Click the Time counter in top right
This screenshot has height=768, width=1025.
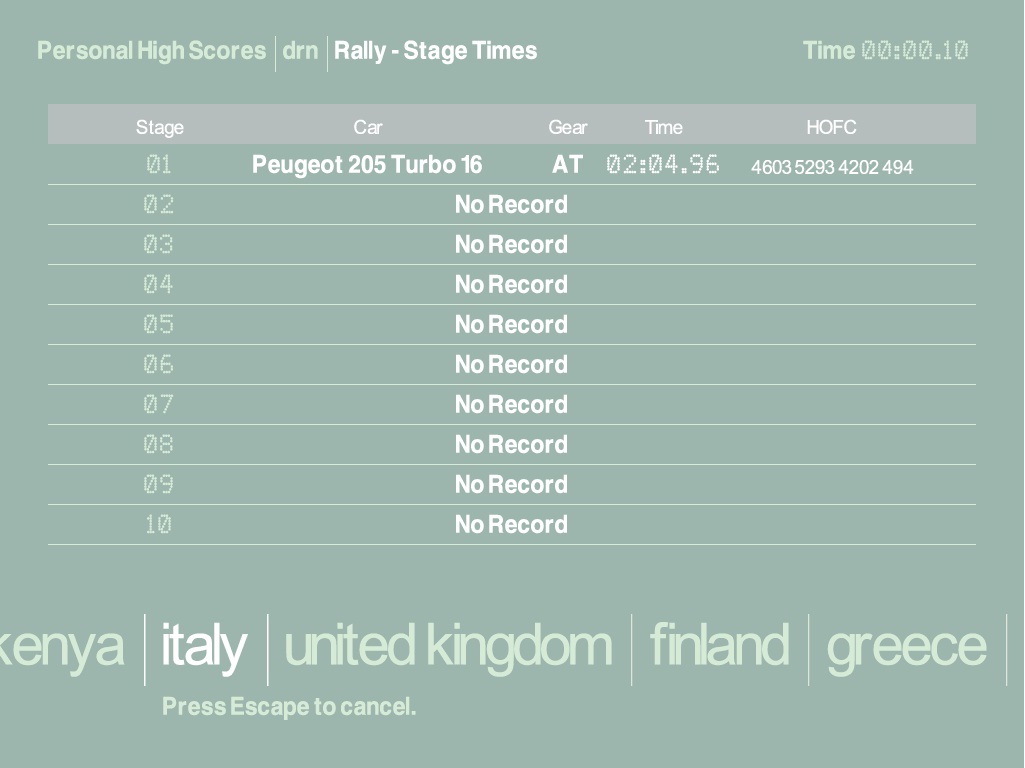(x=885, y=51)
